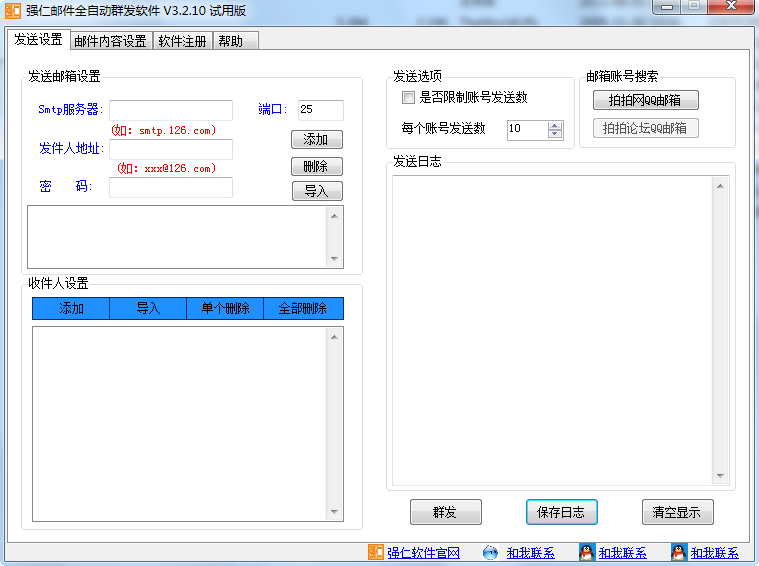
Task: Click 添加 button for sender mailbox
Action: pyautogui.click(x=317, y=139)
